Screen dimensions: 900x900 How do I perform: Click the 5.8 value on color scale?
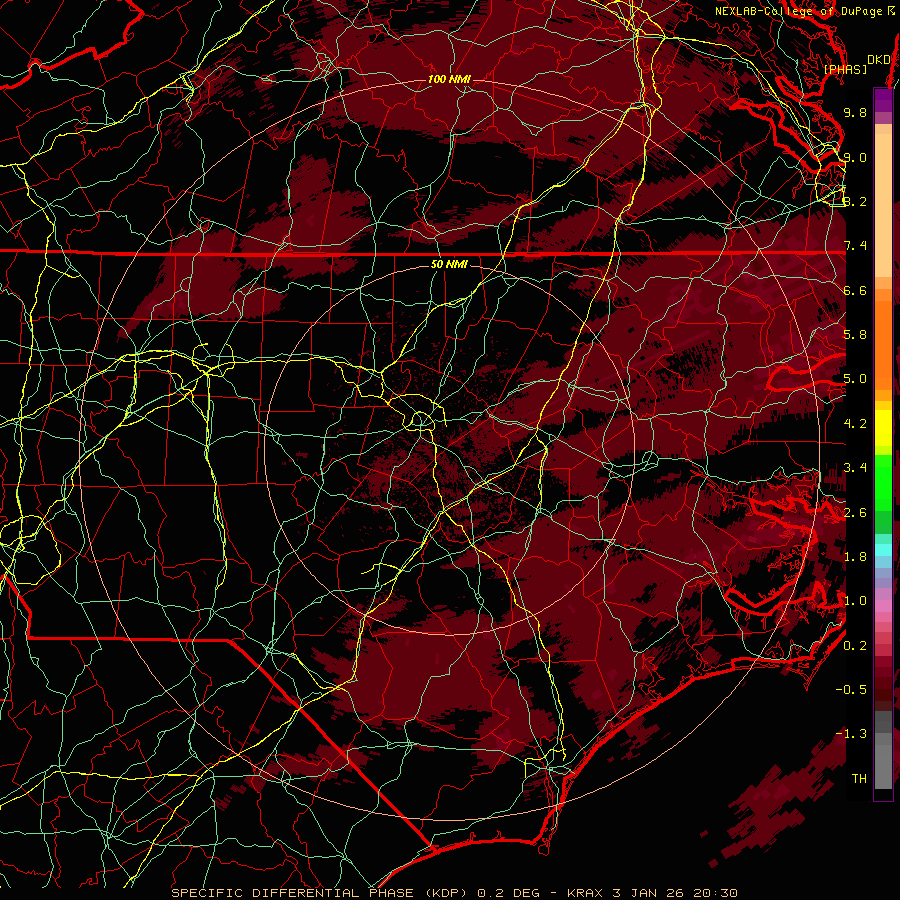[855, 335]
